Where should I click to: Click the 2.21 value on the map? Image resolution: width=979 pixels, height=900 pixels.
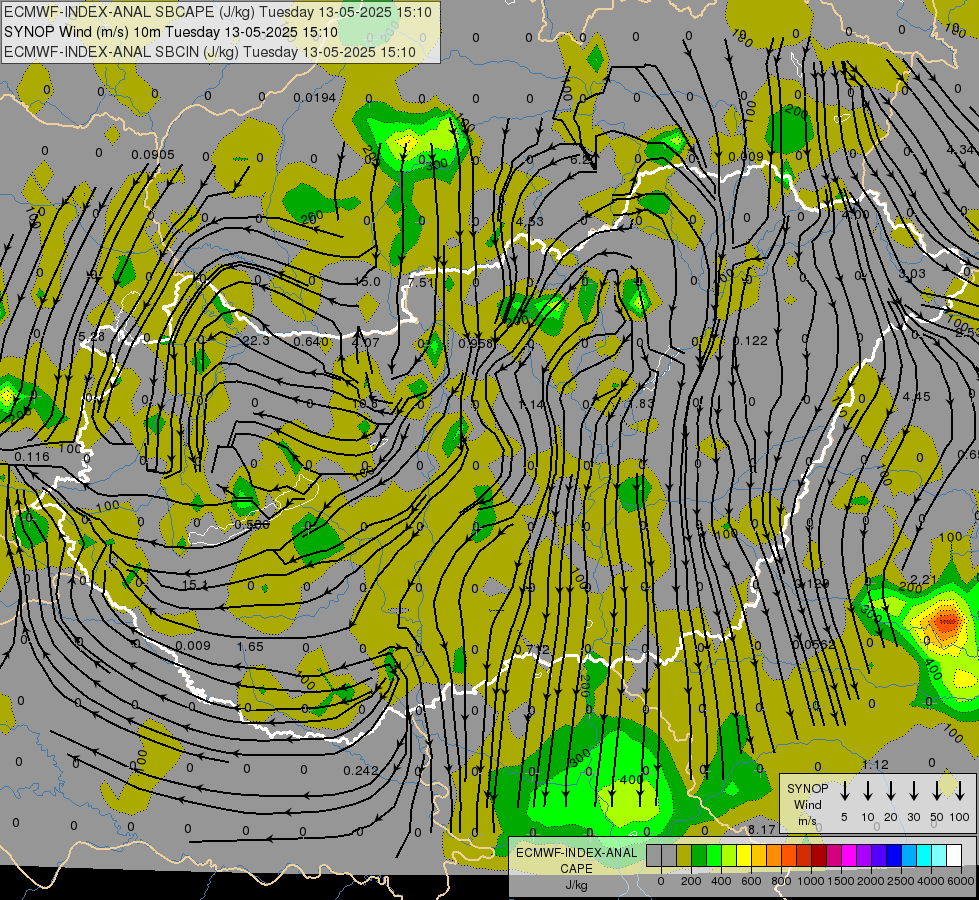click(x=923, y=580)
